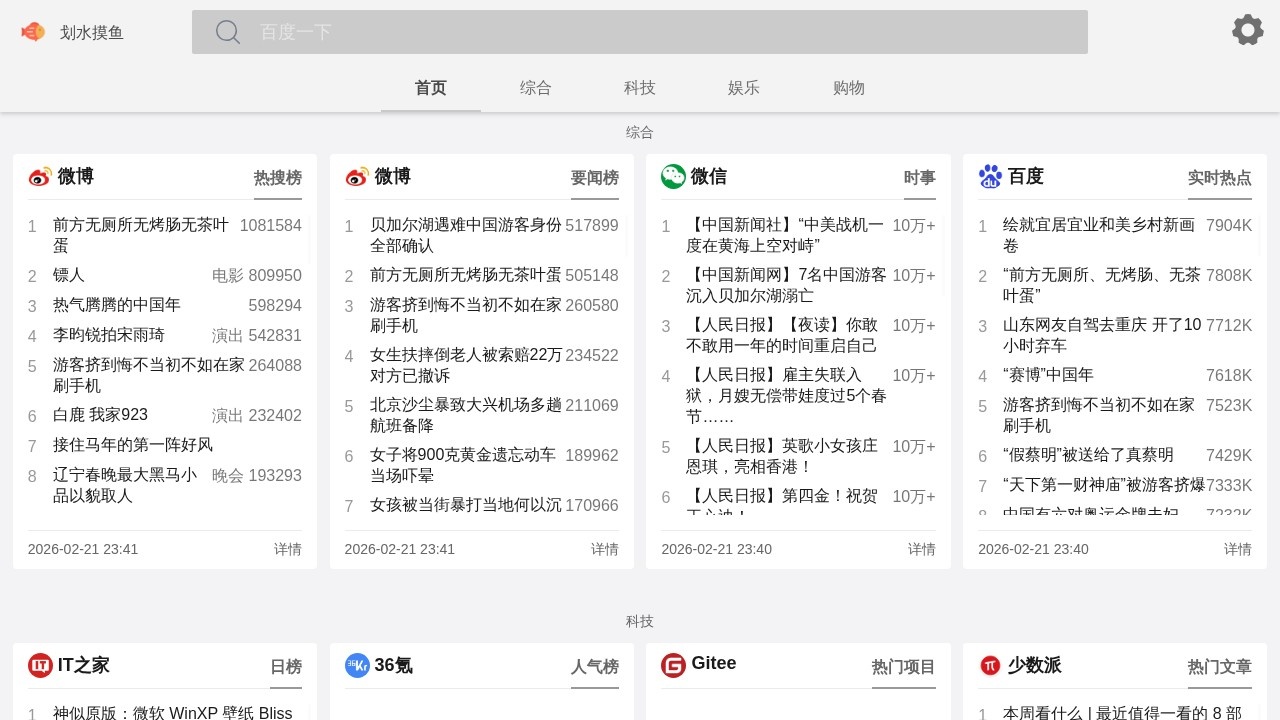Open settings via the gear icon
This screenshot has height=720, width=1280.
click(1247, 30)
